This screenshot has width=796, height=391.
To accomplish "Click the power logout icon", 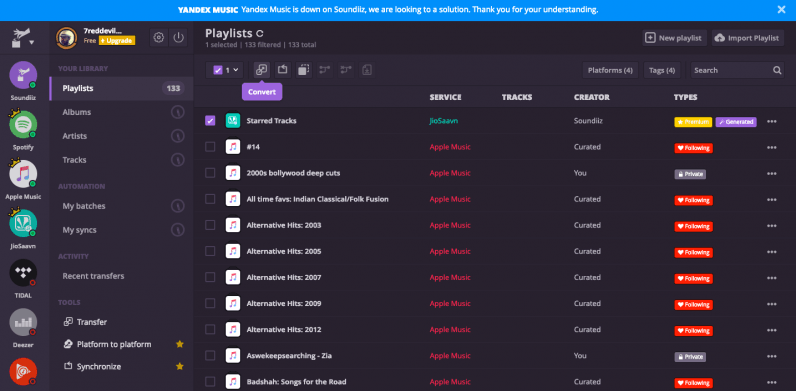I will click(178, 38).
